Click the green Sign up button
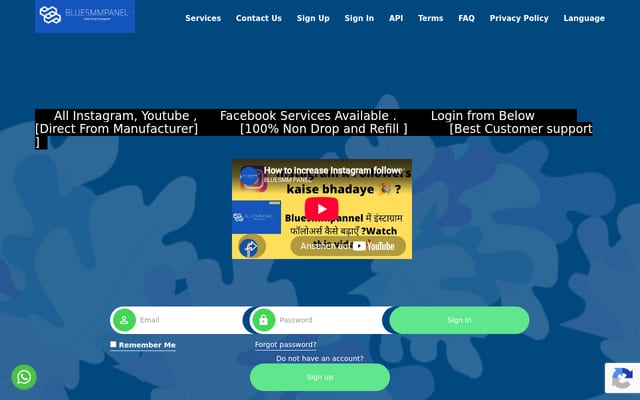The height and width of the screenshot is (400, 640). coord(320,377)
